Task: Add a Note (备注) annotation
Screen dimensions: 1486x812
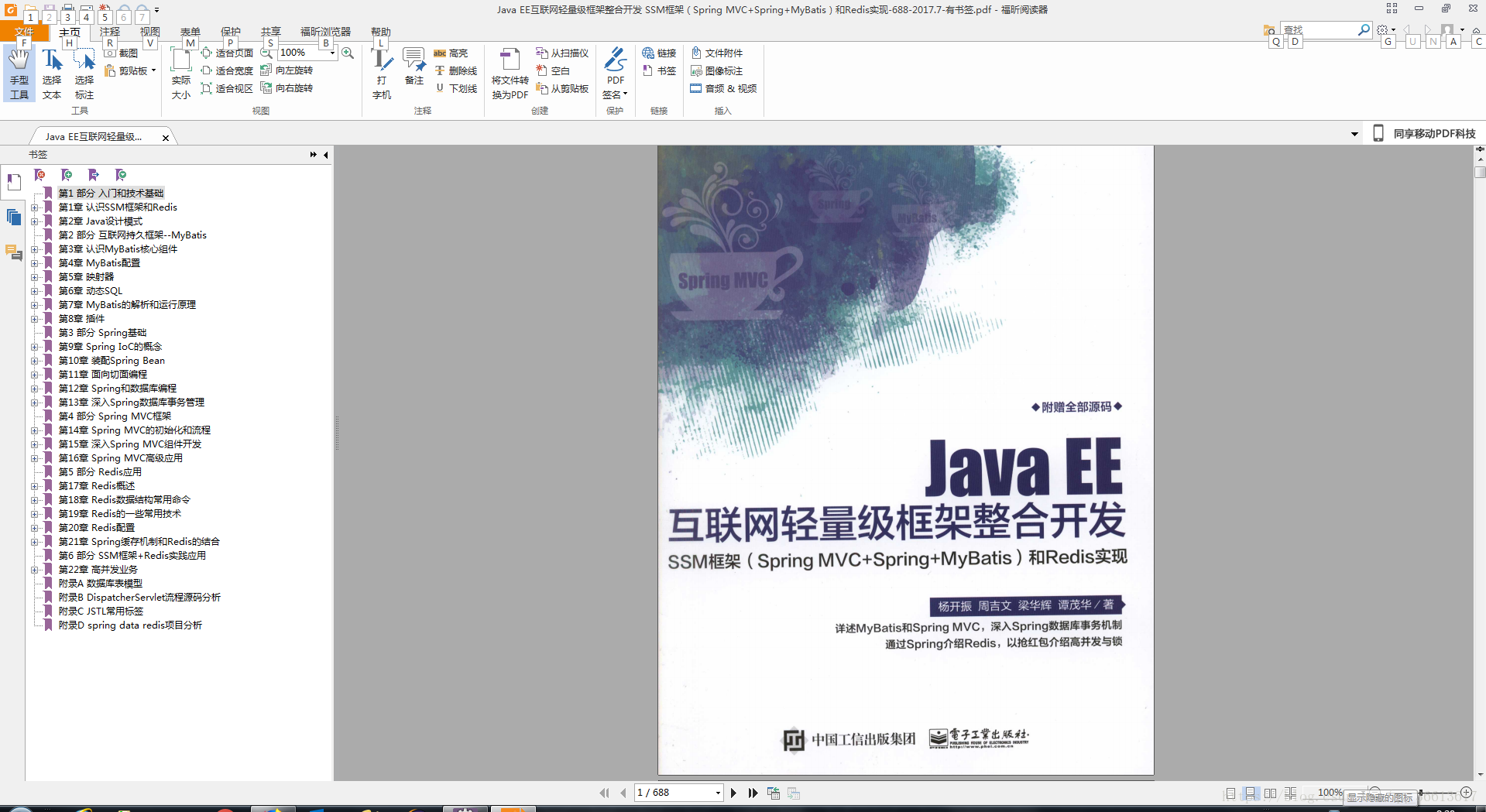Action: pyautogui.click(x=414, y=67)
